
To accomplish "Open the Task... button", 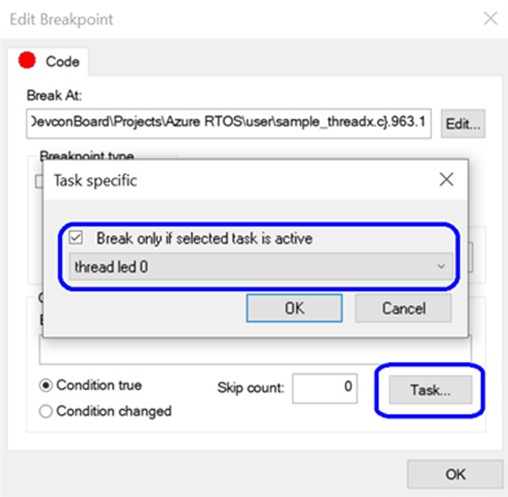I will click(x=430, y=390).
